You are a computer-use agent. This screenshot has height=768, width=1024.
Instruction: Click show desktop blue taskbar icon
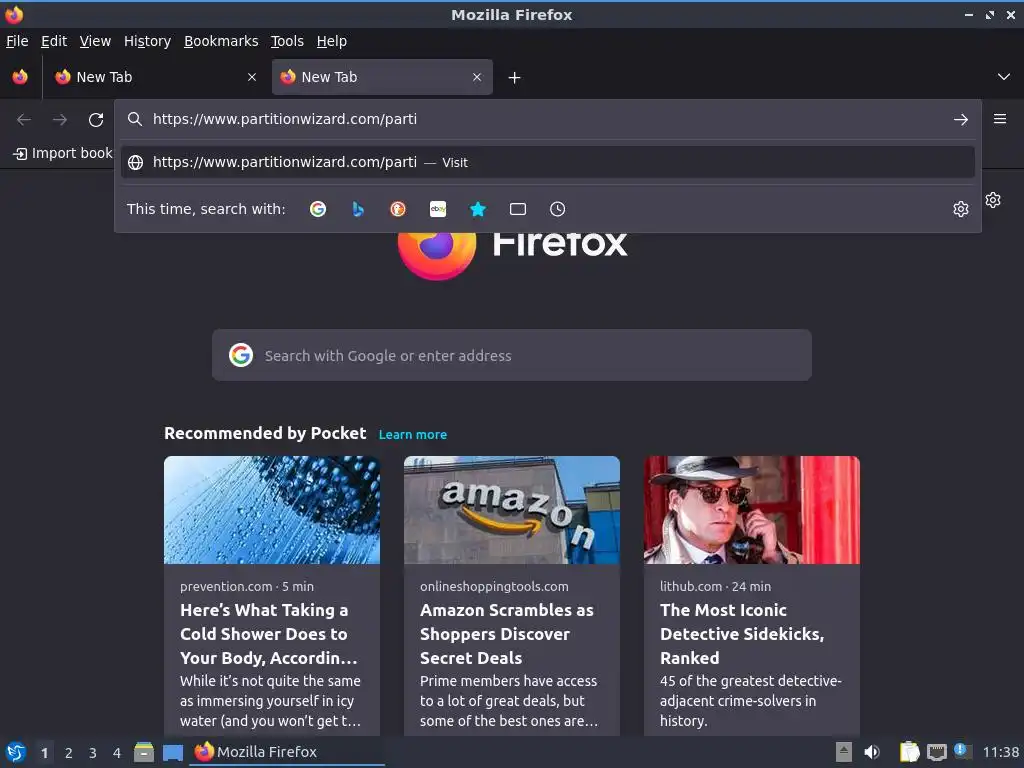point(172,753)
